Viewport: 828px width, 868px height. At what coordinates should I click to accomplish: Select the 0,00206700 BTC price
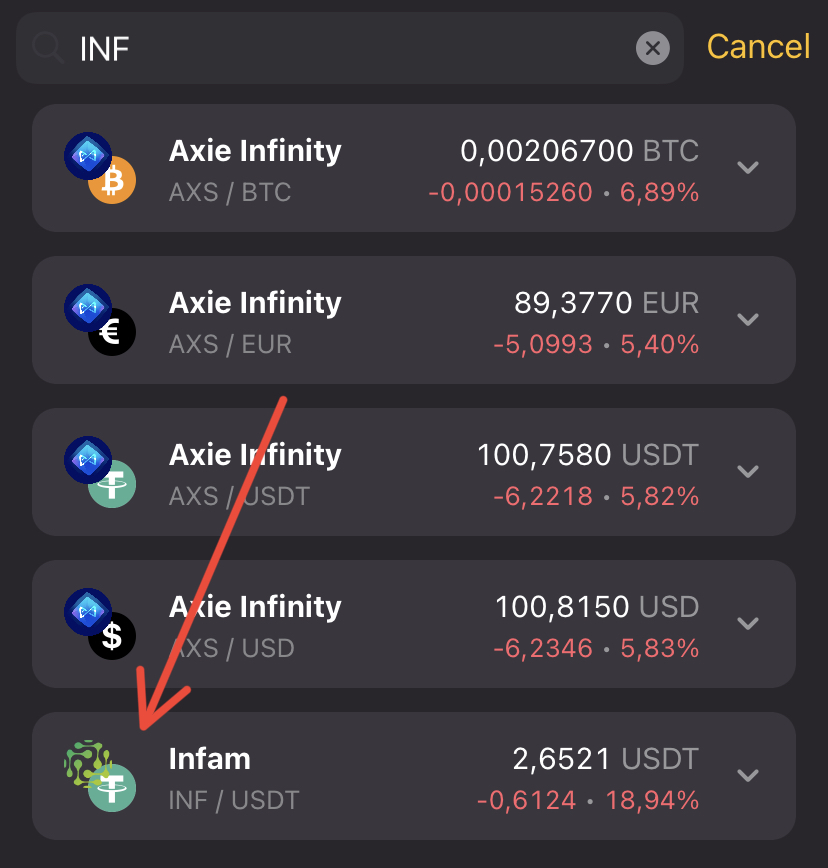click(579, 151)
